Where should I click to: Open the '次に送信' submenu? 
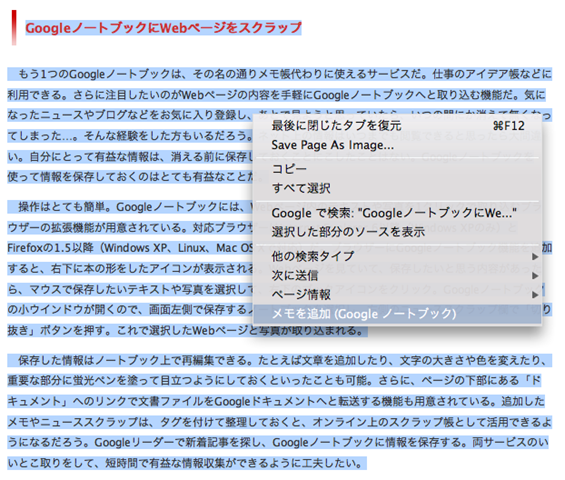397,276
